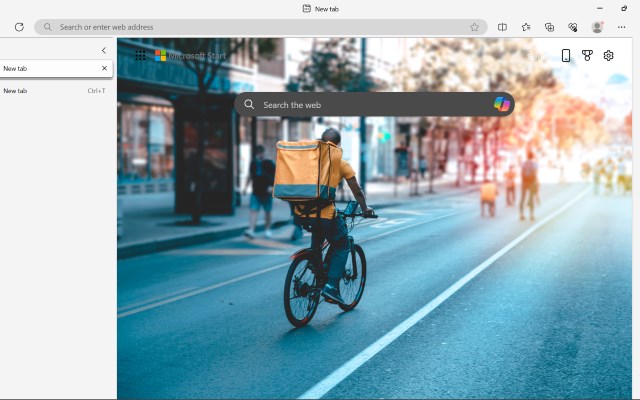640x400 pixels.
Task: Open Microsoft Rewards trophy icon
Action: tap(587, 56)
